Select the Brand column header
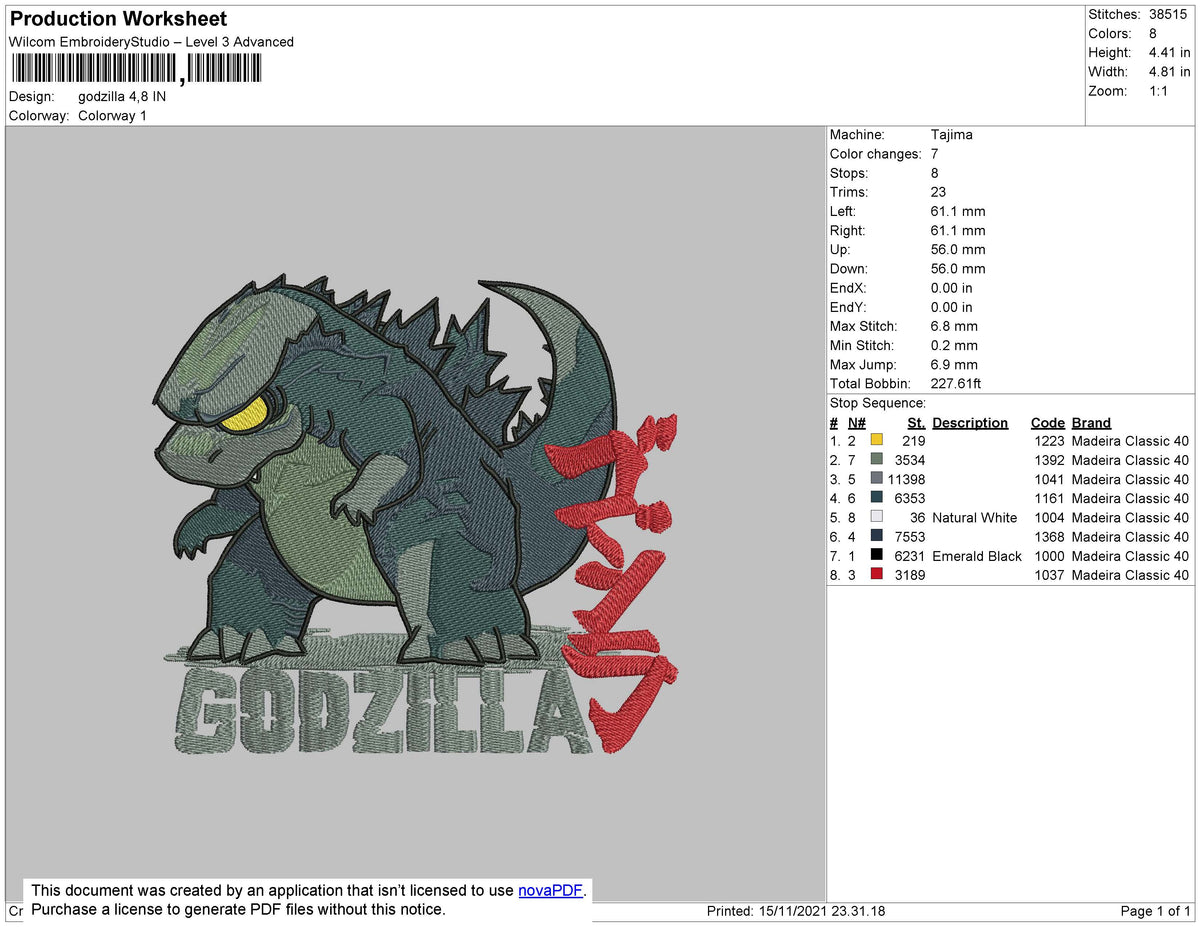The height and width of the screenshot is (927, 1200). (1090, 422)
